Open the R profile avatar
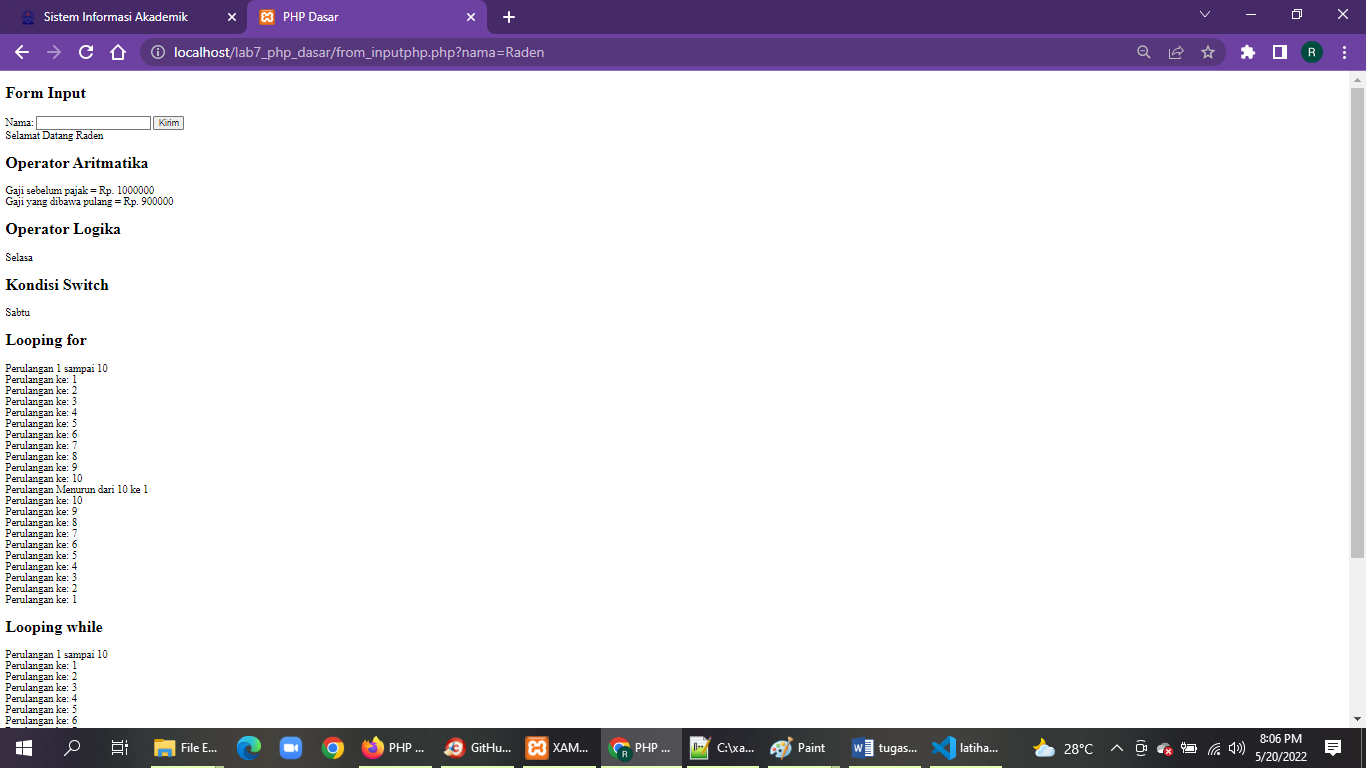Screen dimensions: 1366x768 (1312, 52)
